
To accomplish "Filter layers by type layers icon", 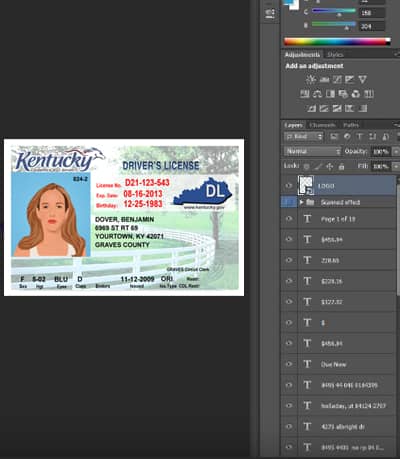I will (360, 137).
